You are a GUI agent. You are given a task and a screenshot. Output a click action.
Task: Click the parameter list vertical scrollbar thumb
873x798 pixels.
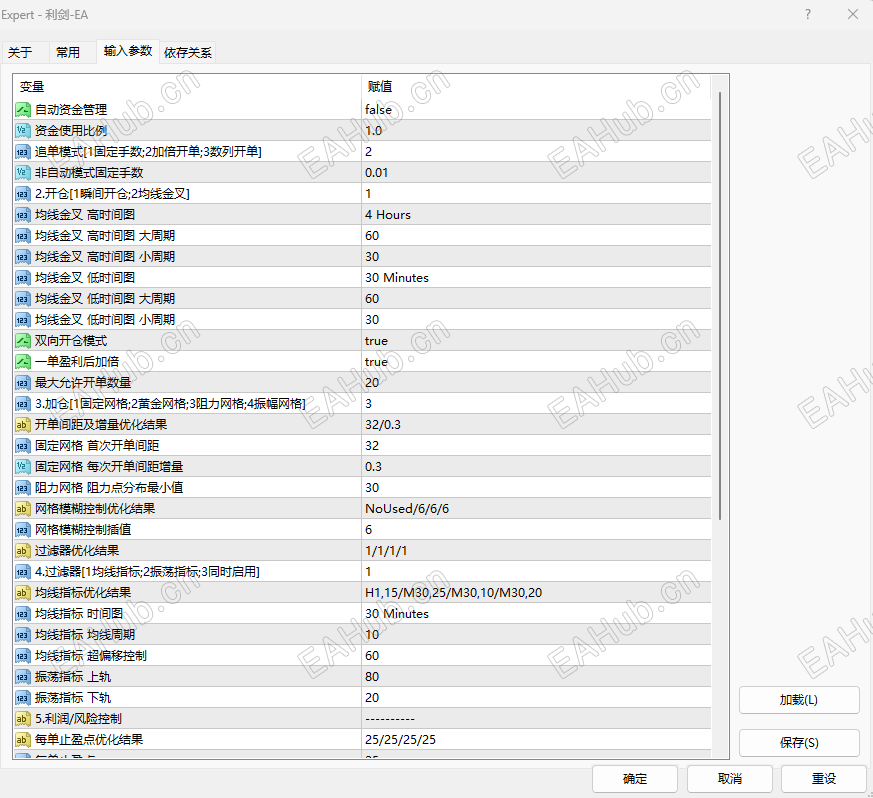click(x=720, y=306)
